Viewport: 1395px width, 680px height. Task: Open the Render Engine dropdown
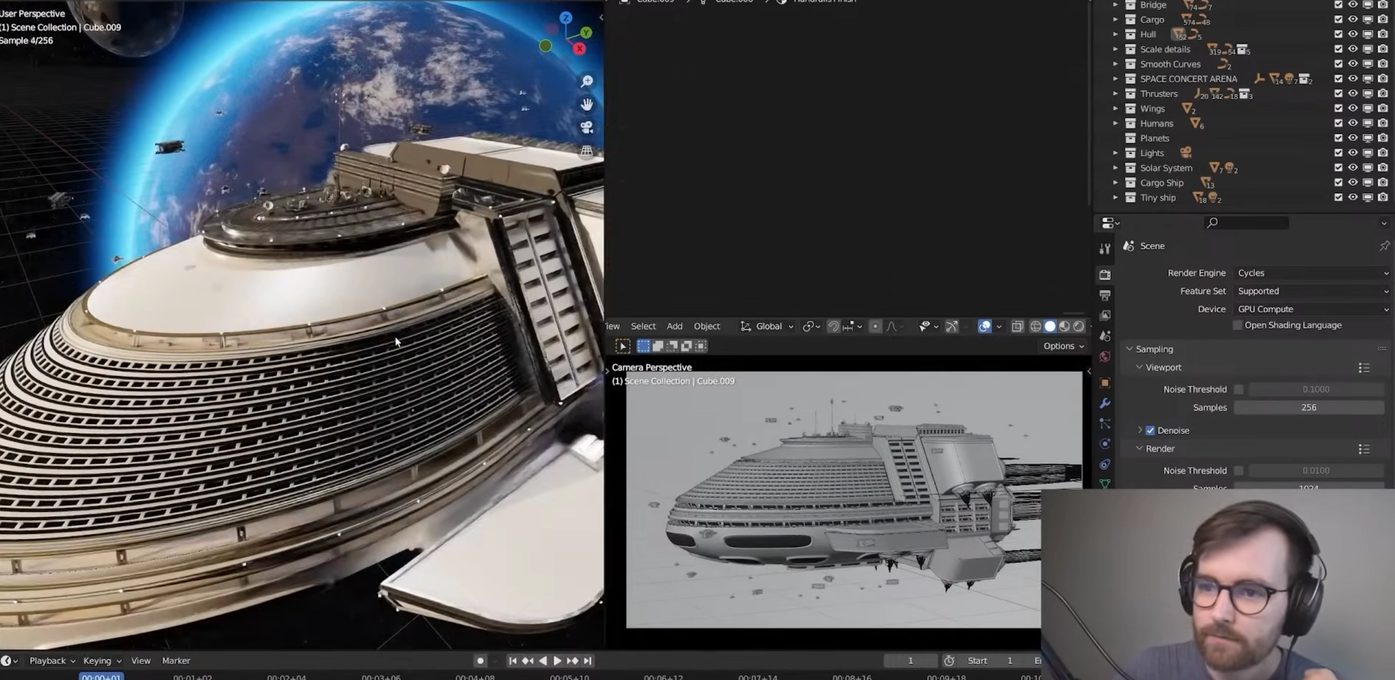(x=1311, y=273)
